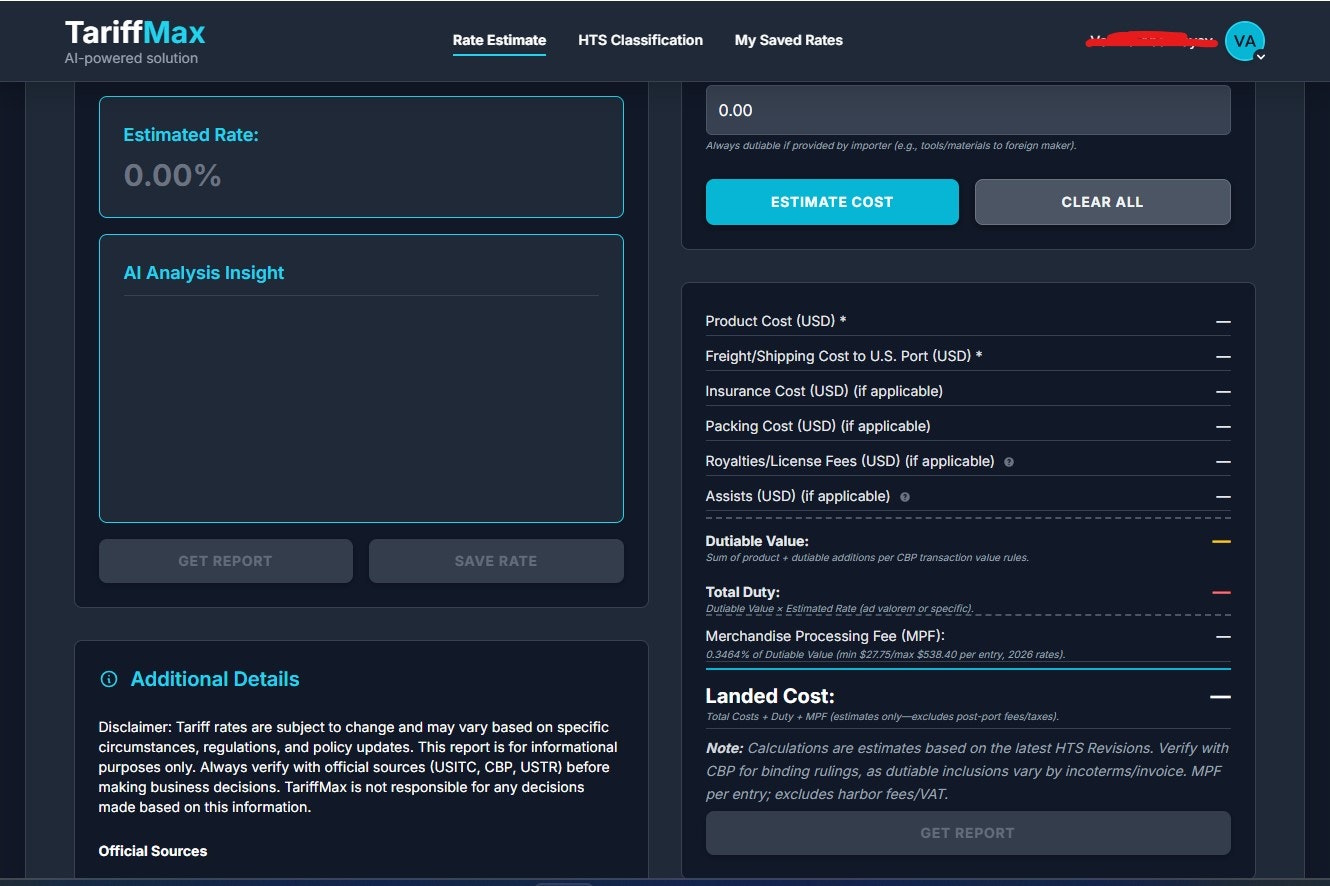Screen dimensions: 1330x886
Task: Click the help icon next to Assists field
Action: pyautogui.click(x=904, y=496)
